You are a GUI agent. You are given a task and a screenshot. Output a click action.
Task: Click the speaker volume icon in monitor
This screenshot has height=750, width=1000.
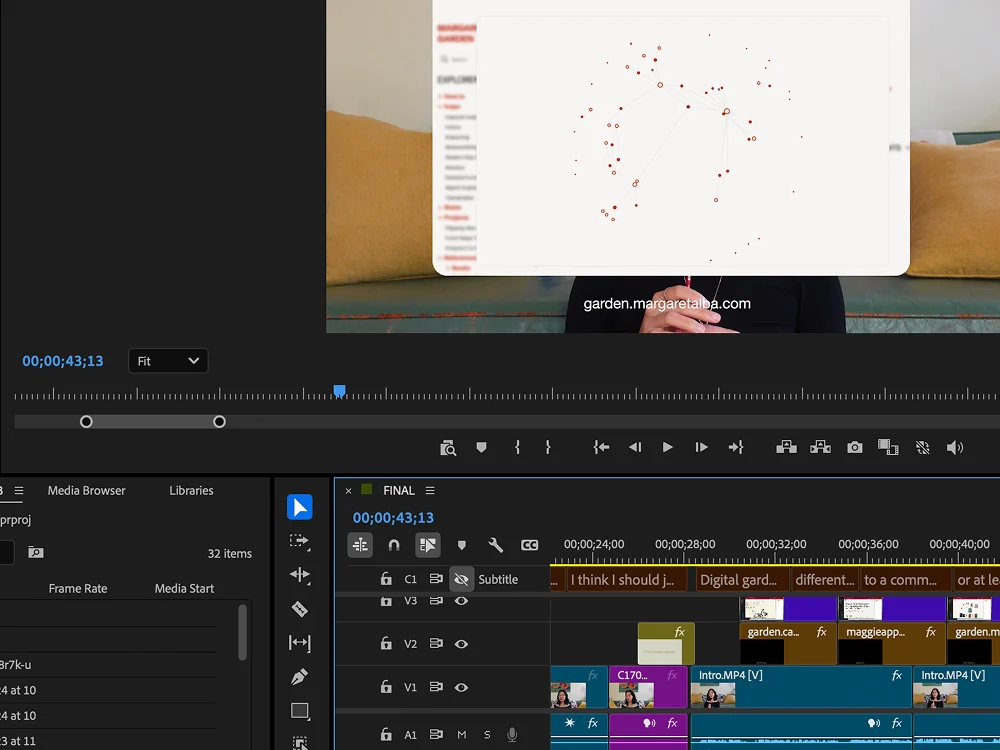(x=955, y=448)
